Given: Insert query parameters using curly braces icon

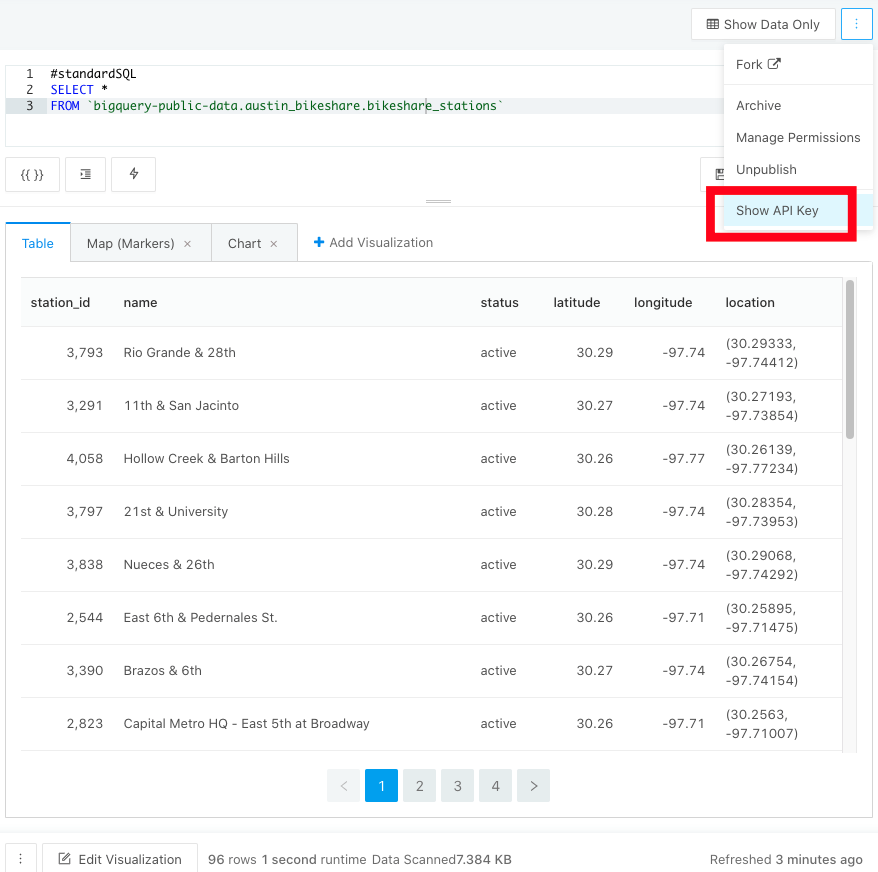Looking at the screenshot, I should pyautogui.click(x=31, y=174).
